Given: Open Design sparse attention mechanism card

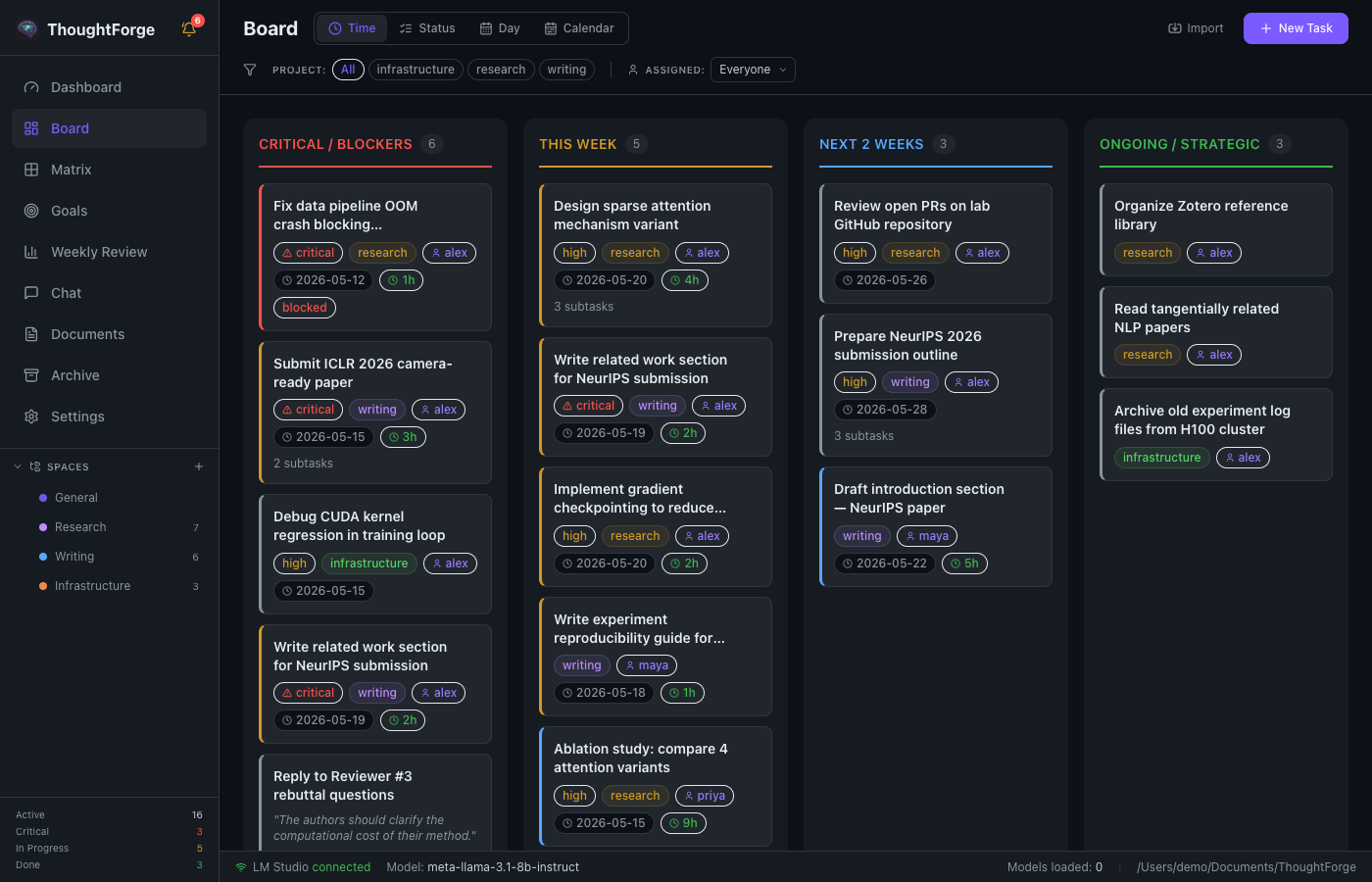Looking at the screenshot, I should tap(656, 255).
